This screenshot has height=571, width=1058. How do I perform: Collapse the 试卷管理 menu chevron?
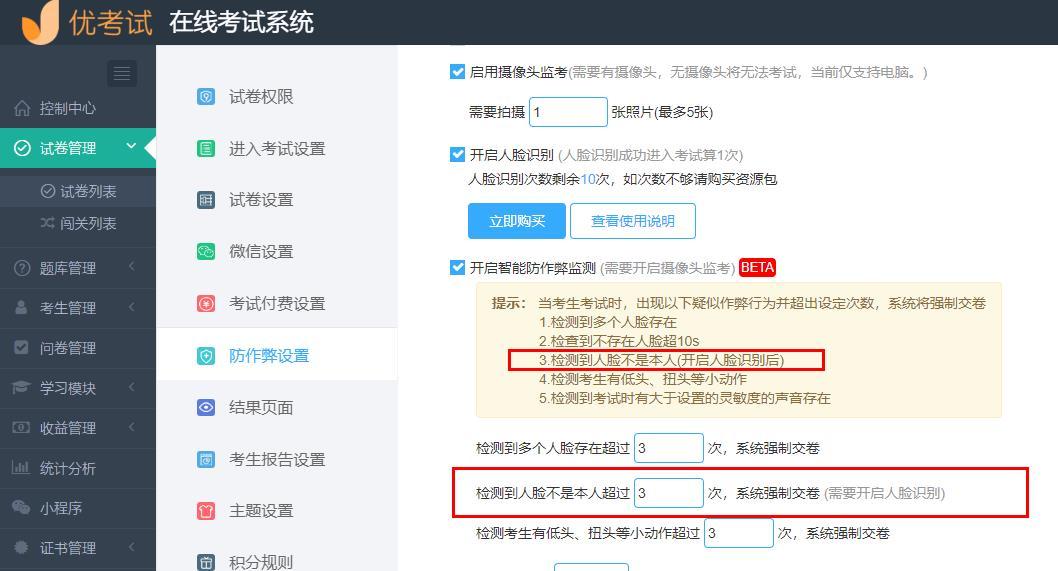(132, 146)
